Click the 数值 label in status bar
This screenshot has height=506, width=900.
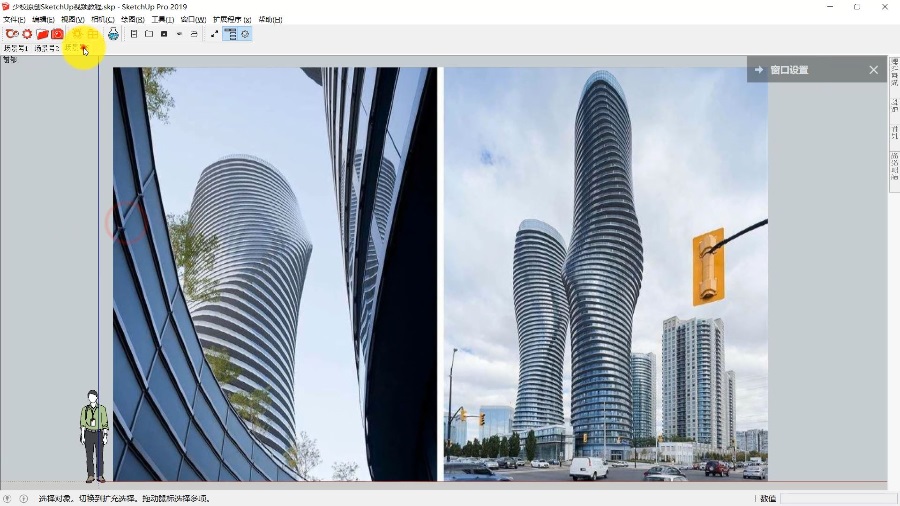pos(768,499)
